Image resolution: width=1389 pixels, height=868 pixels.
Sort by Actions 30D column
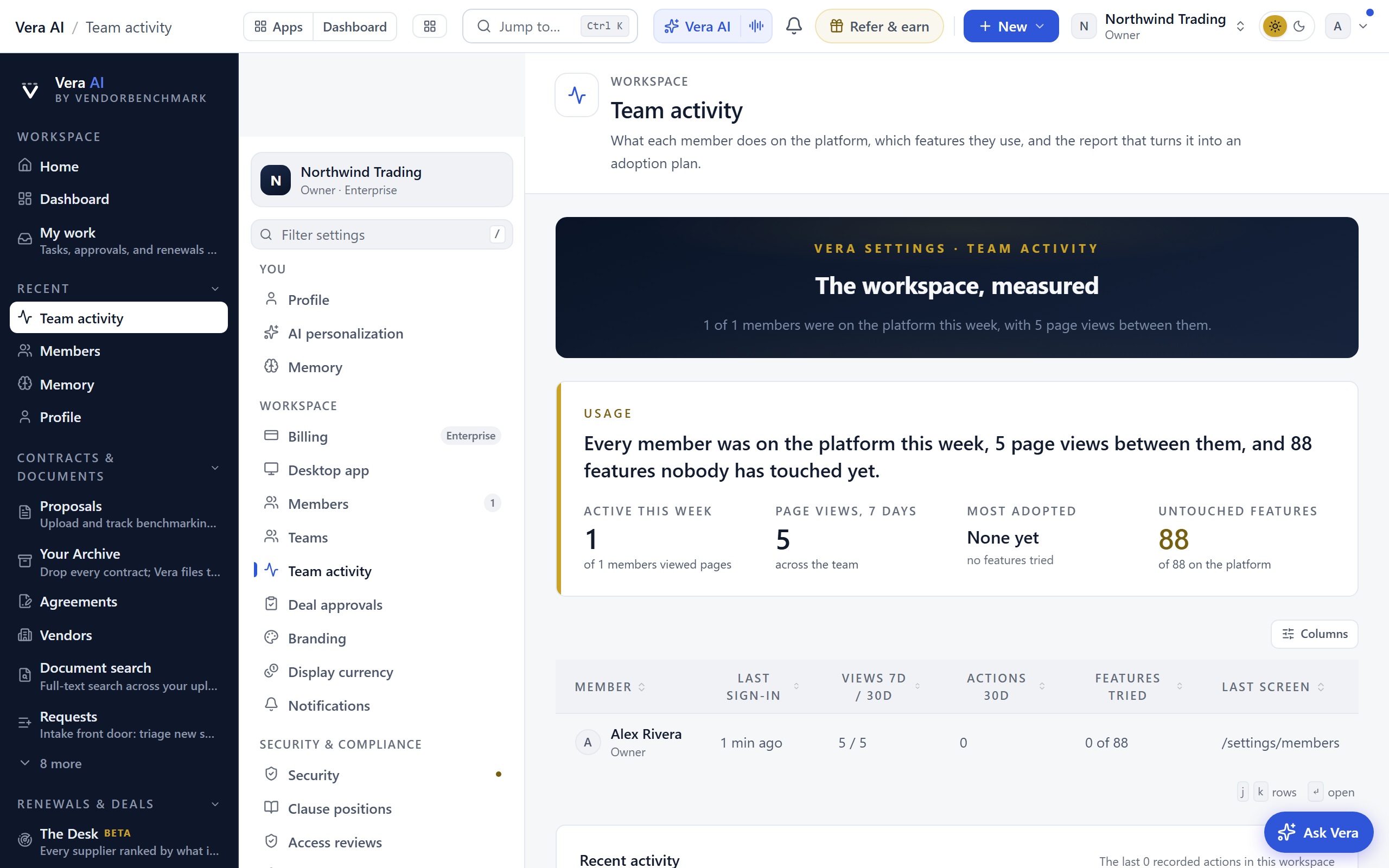[x=1003, y=687]
